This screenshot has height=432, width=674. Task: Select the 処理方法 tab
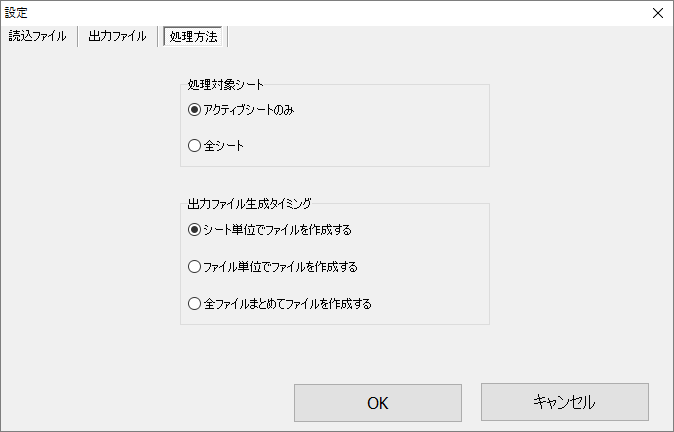193,37
